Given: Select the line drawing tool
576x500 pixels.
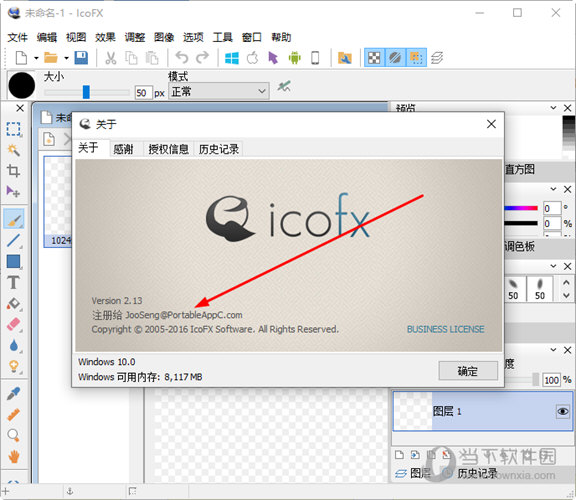Looking at the screenshot, I should pos(14,241).
